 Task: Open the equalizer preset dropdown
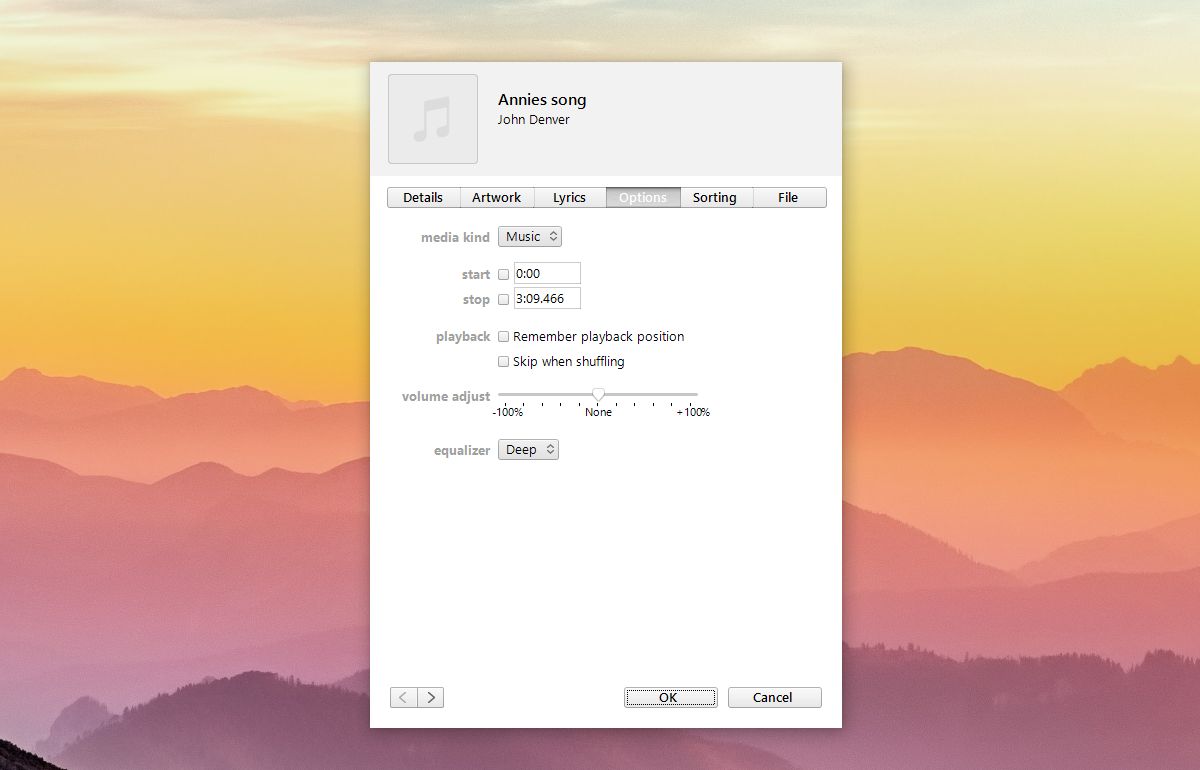528,450
